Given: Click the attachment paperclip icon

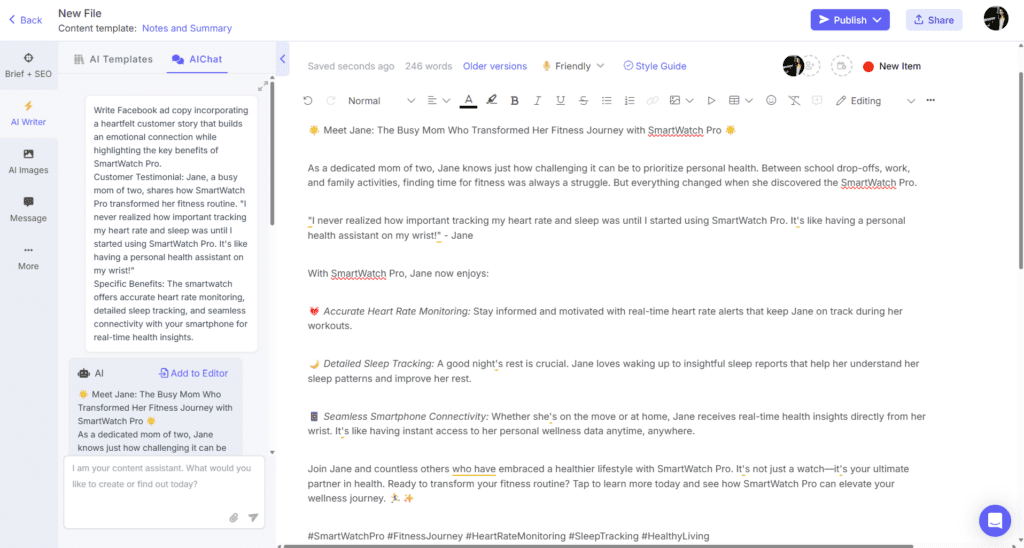Looking at the screenshot, I should [234, 517].
